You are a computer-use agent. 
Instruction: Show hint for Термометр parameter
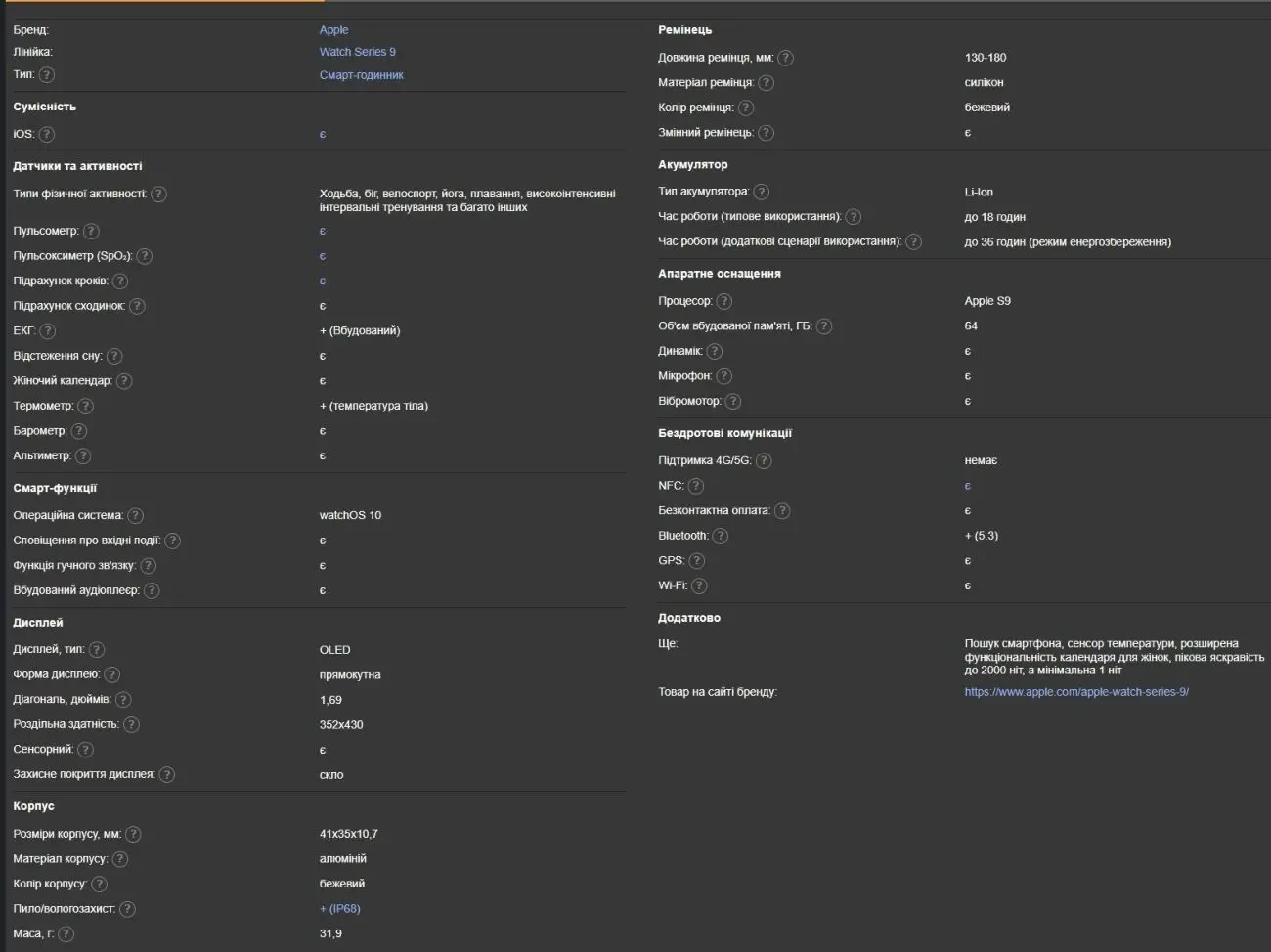(x=85, y=406)
